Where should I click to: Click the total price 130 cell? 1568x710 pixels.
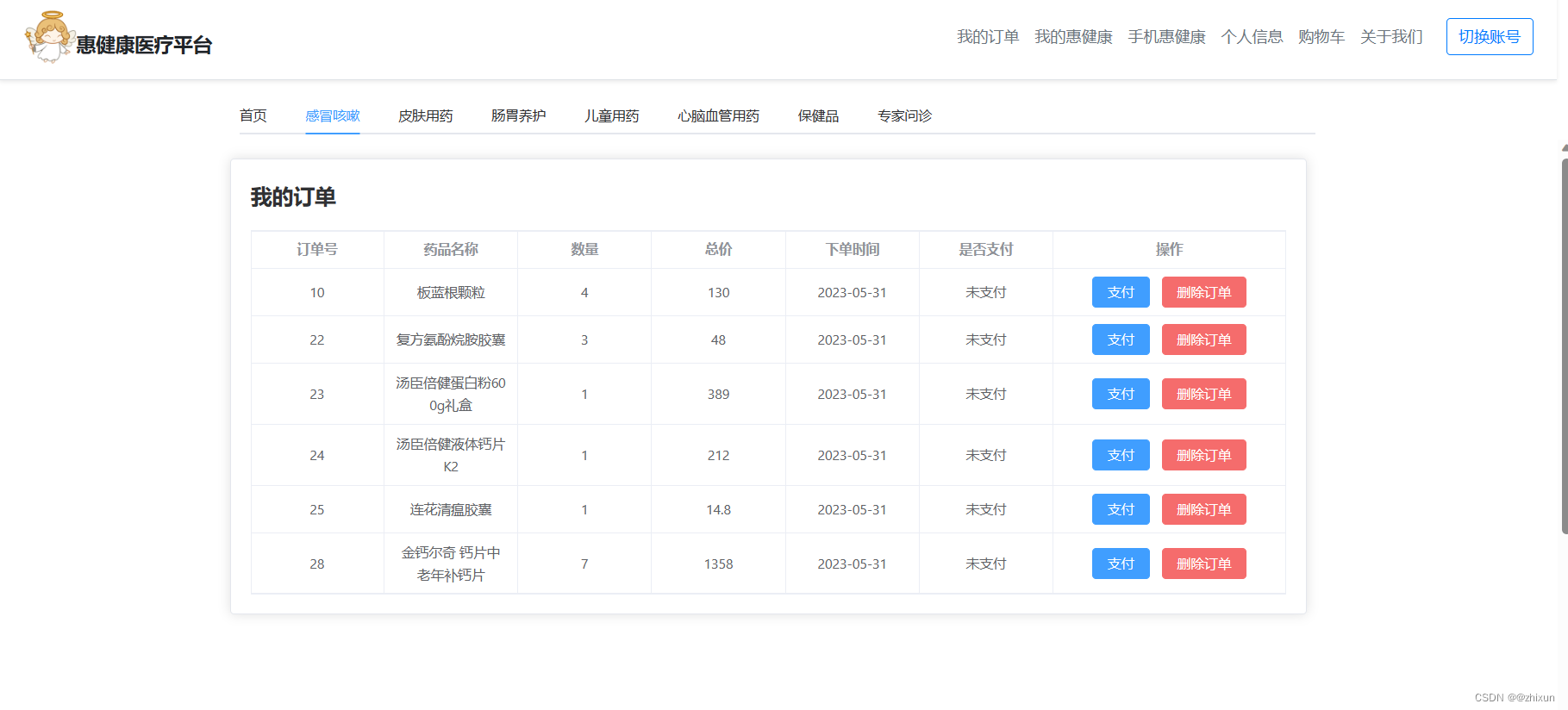click(x=718, y=292)
